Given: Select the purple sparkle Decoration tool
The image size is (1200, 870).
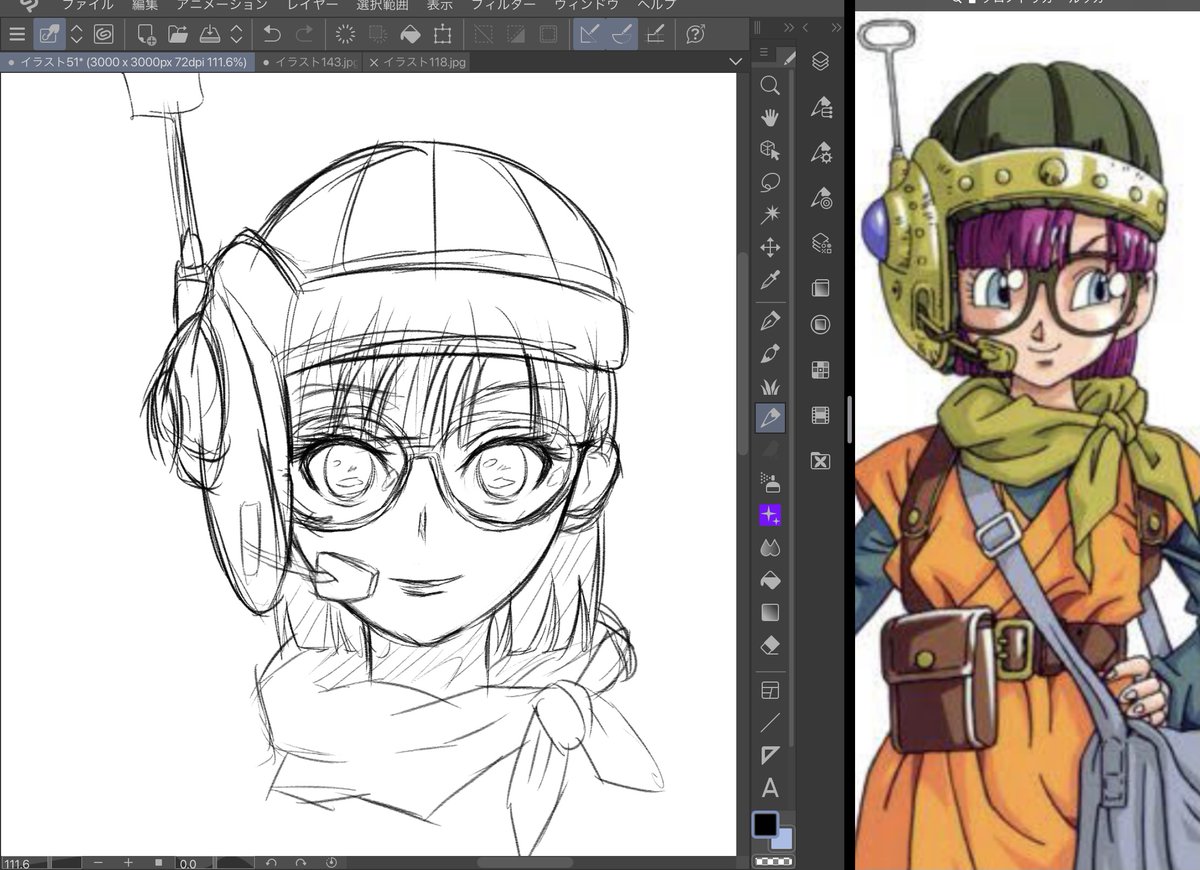Looking at the screenshot, I should tap(770, 515).
